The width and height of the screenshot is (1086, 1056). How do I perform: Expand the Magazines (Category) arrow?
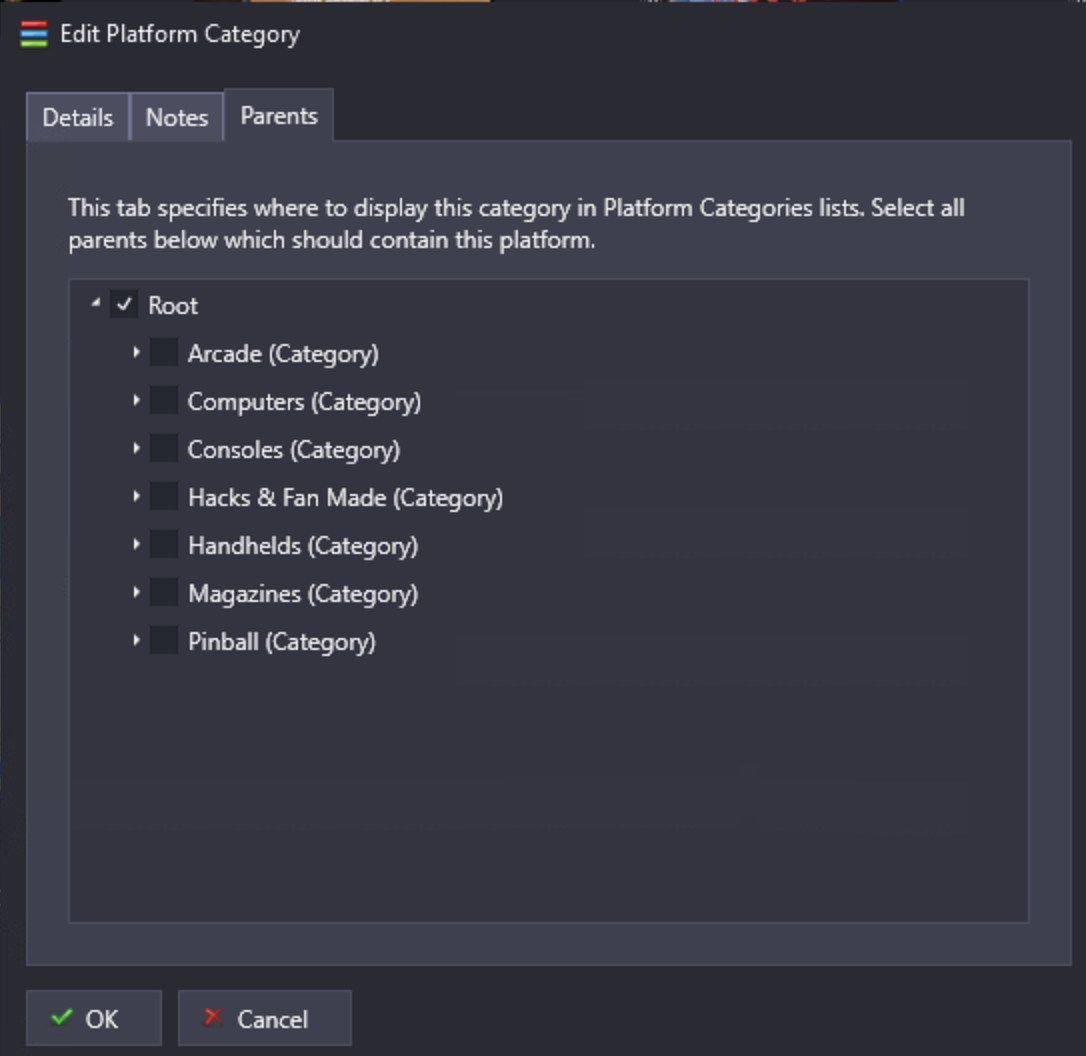pos(136,593)
